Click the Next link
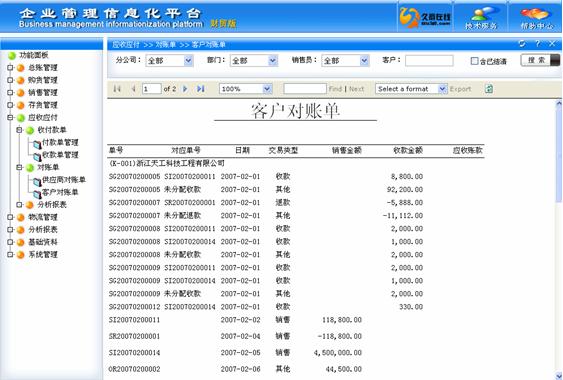Viewport: 563px width, 380px height. [356, 89]
